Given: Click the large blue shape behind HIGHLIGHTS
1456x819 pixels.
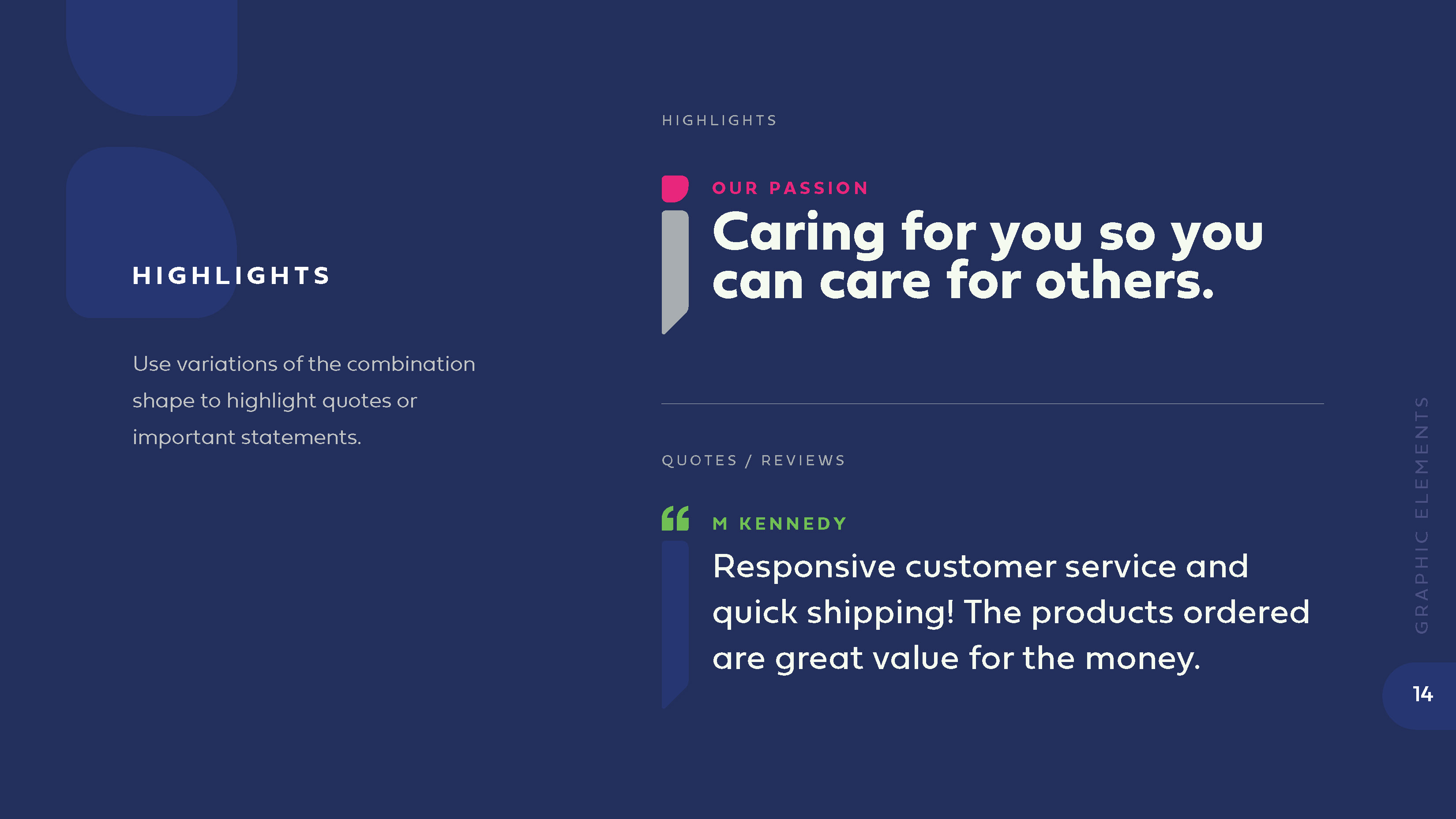Looking at the screenshot, I should coord(151,232).
